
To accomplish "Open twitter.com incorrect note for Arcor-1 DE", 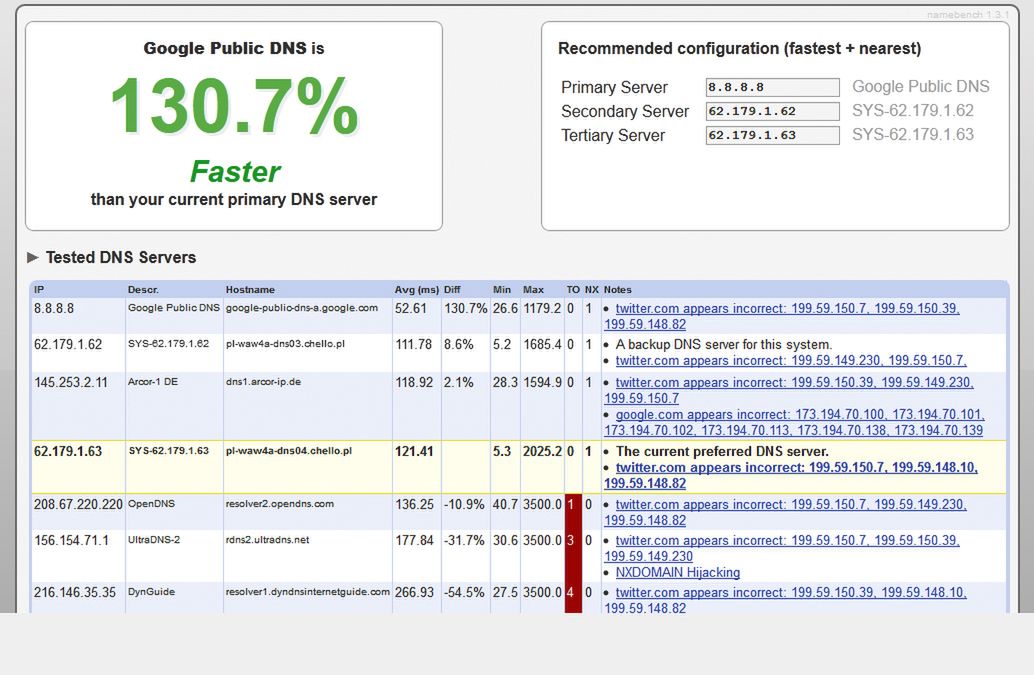I will point(789,390).
